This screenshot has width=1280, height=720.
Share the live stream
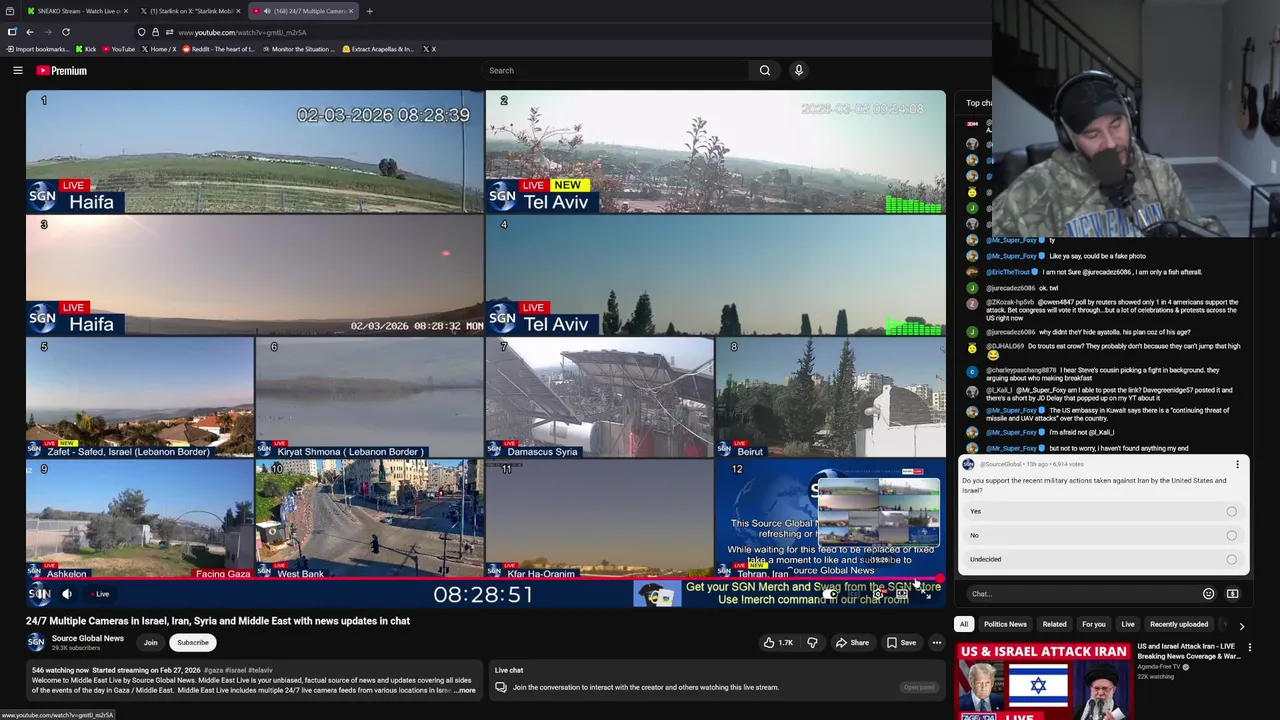tap(852, 642)
